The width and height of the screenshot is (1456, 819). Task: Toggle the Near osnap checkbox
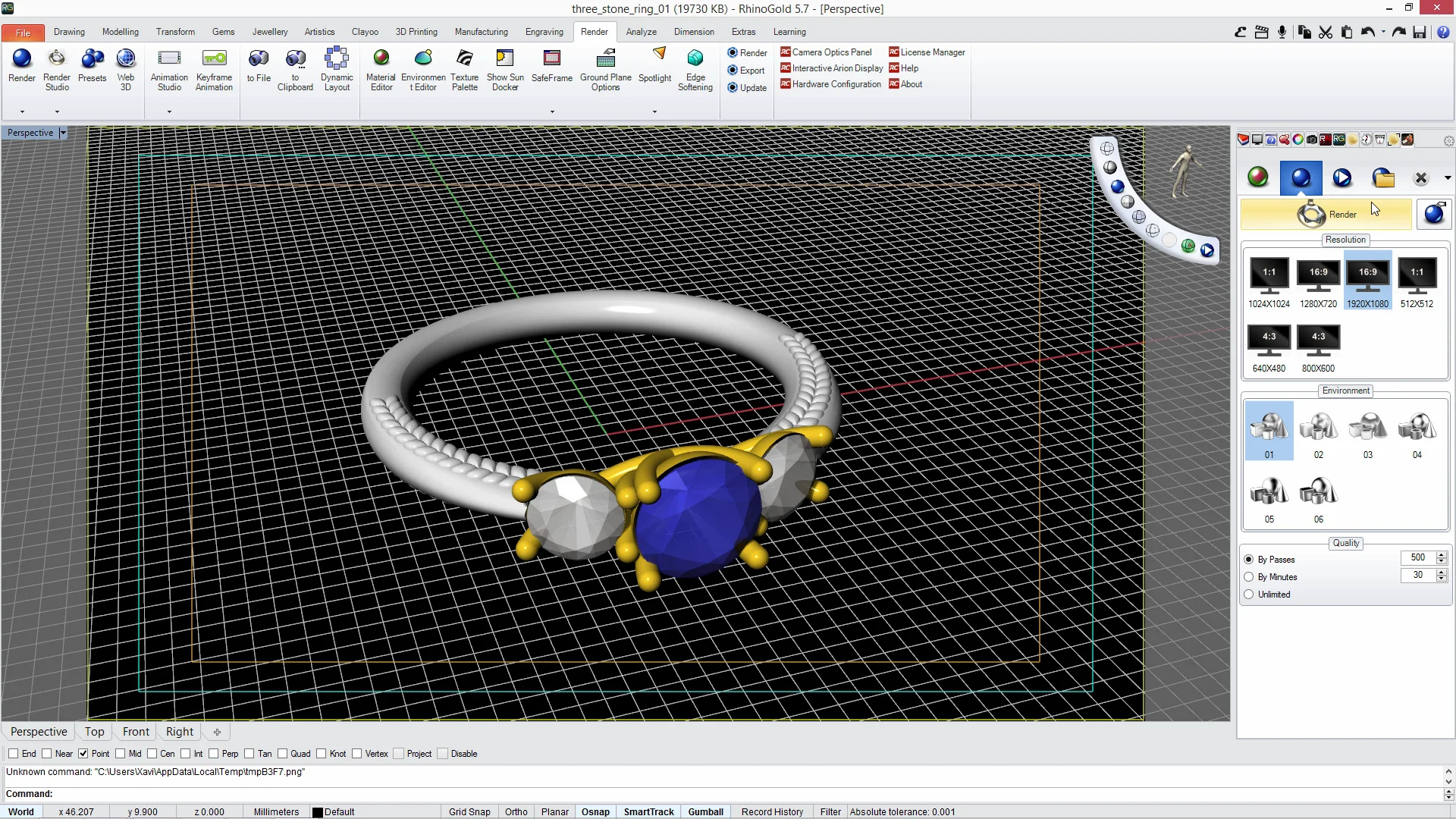click(47, 754)
